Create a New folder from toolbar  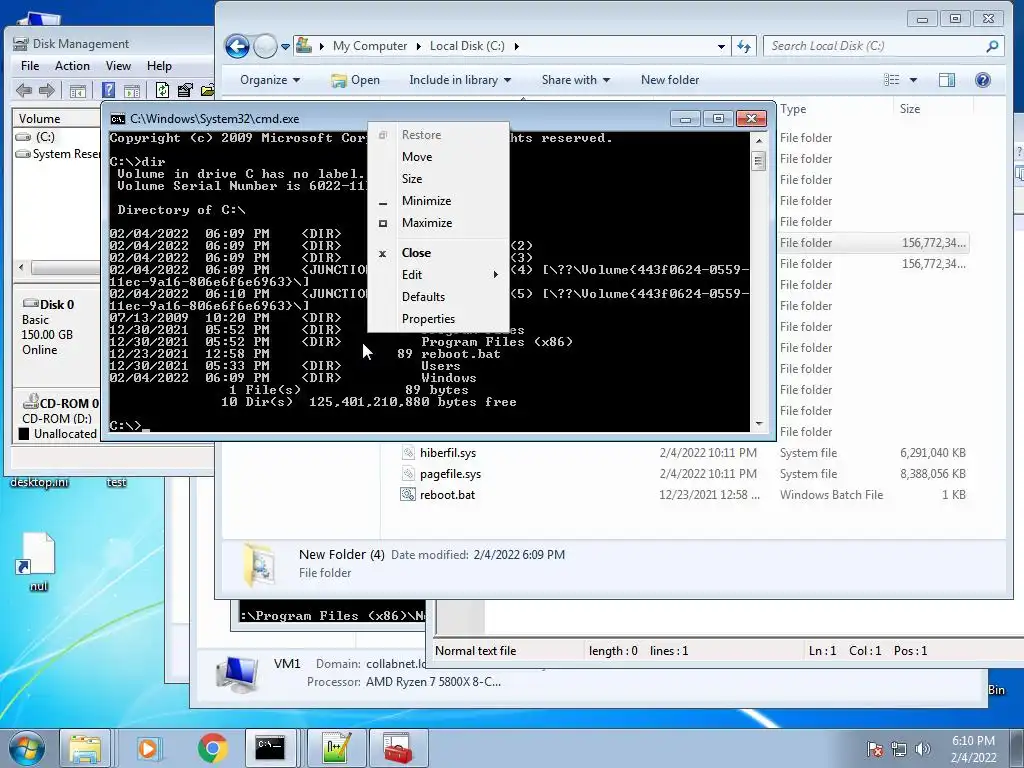pyautogui.click(x=670, y=80)
